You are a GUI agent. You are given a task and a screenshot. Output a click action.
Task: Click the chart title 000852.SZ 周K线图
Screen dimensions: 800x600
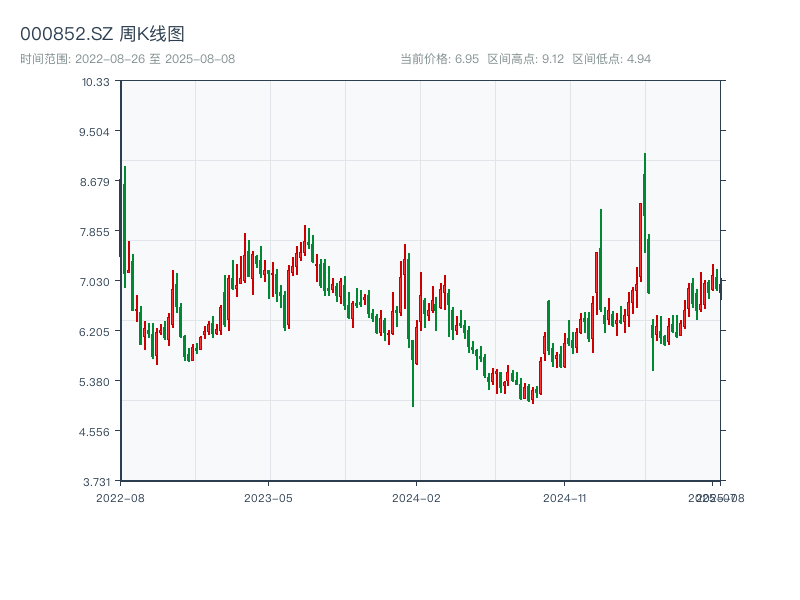[x=102, y=34]
